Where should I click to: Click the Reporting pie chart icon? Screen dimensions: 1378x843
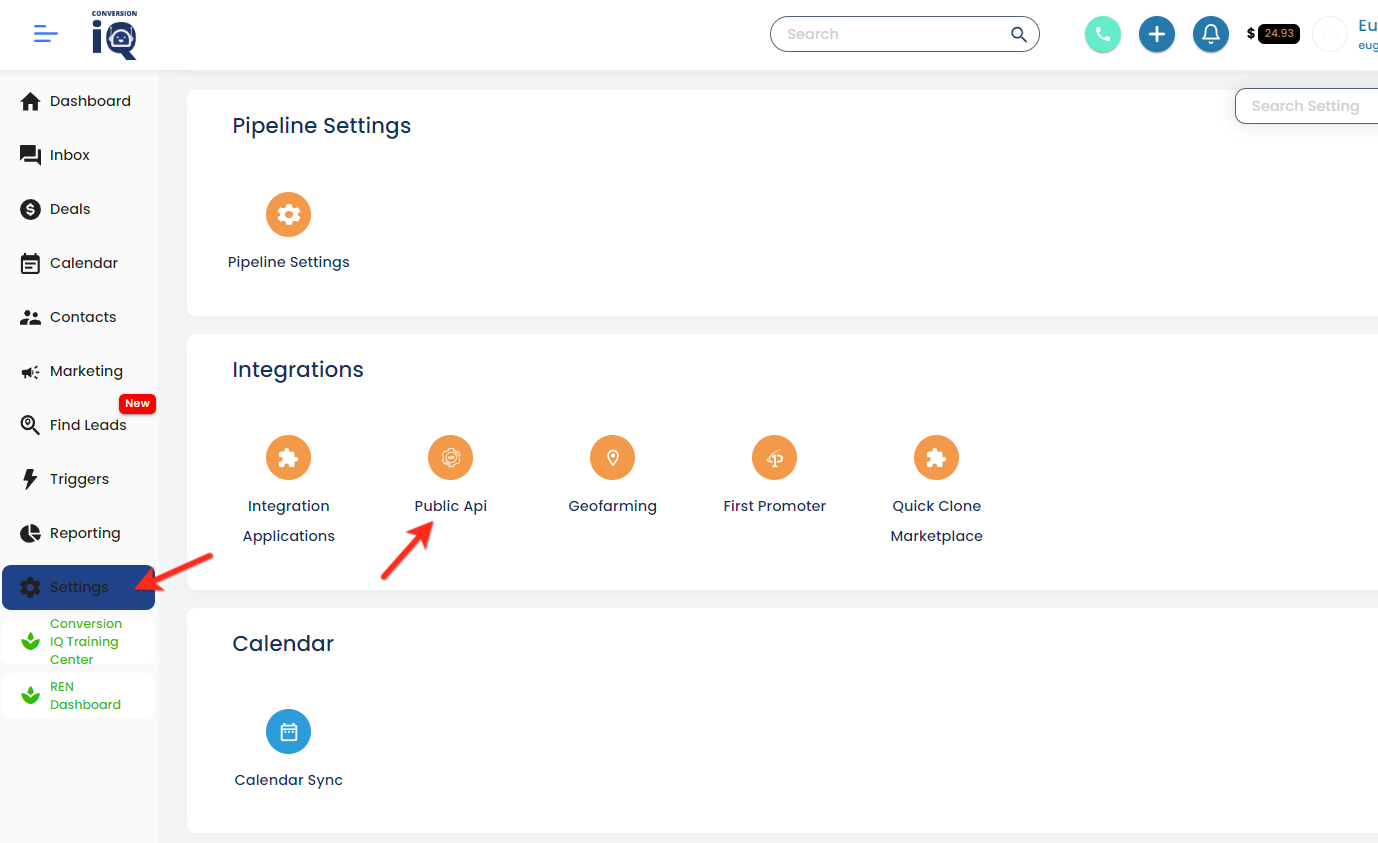coord(31,533)
